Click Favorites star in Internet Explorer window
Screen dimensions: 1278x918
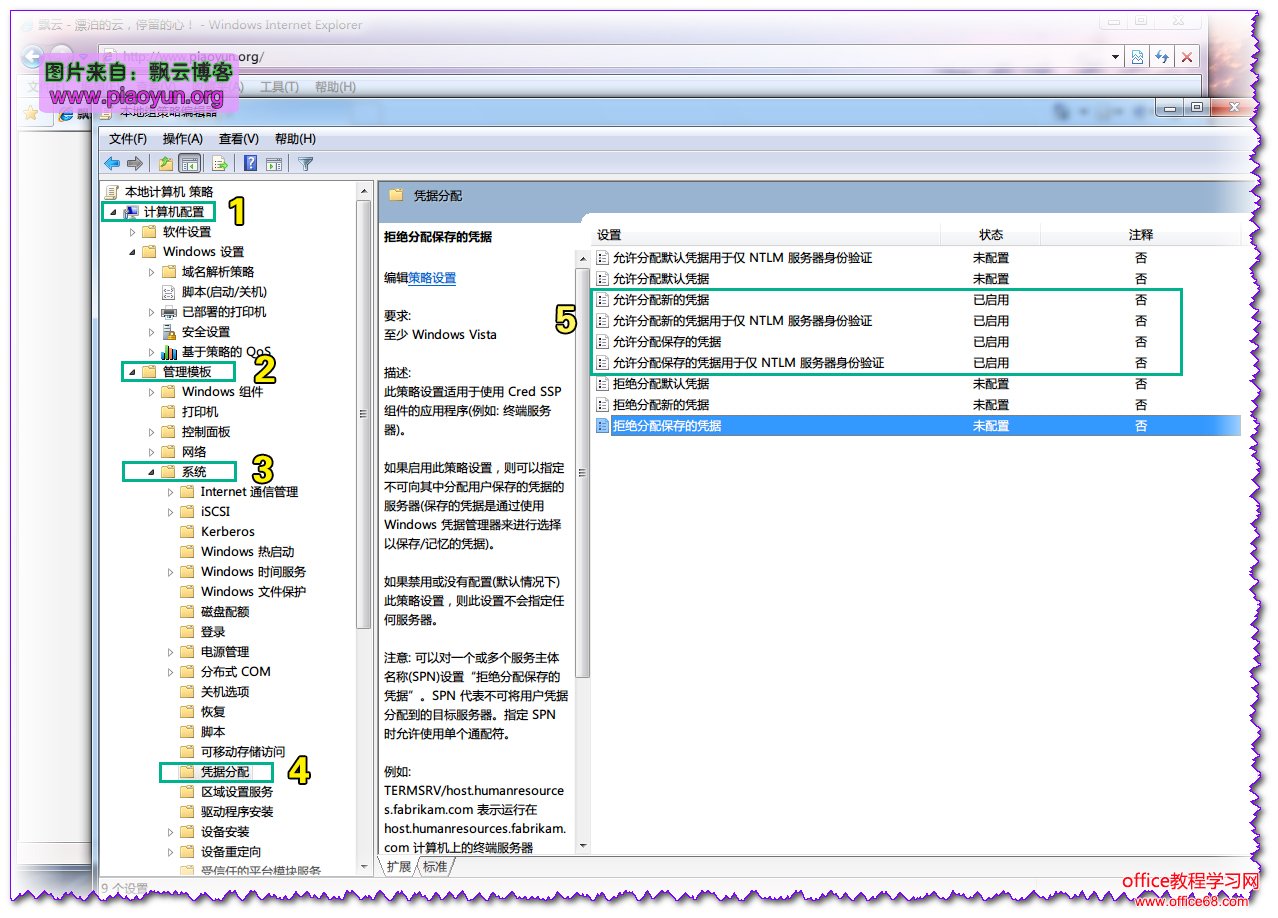[32, 113]
